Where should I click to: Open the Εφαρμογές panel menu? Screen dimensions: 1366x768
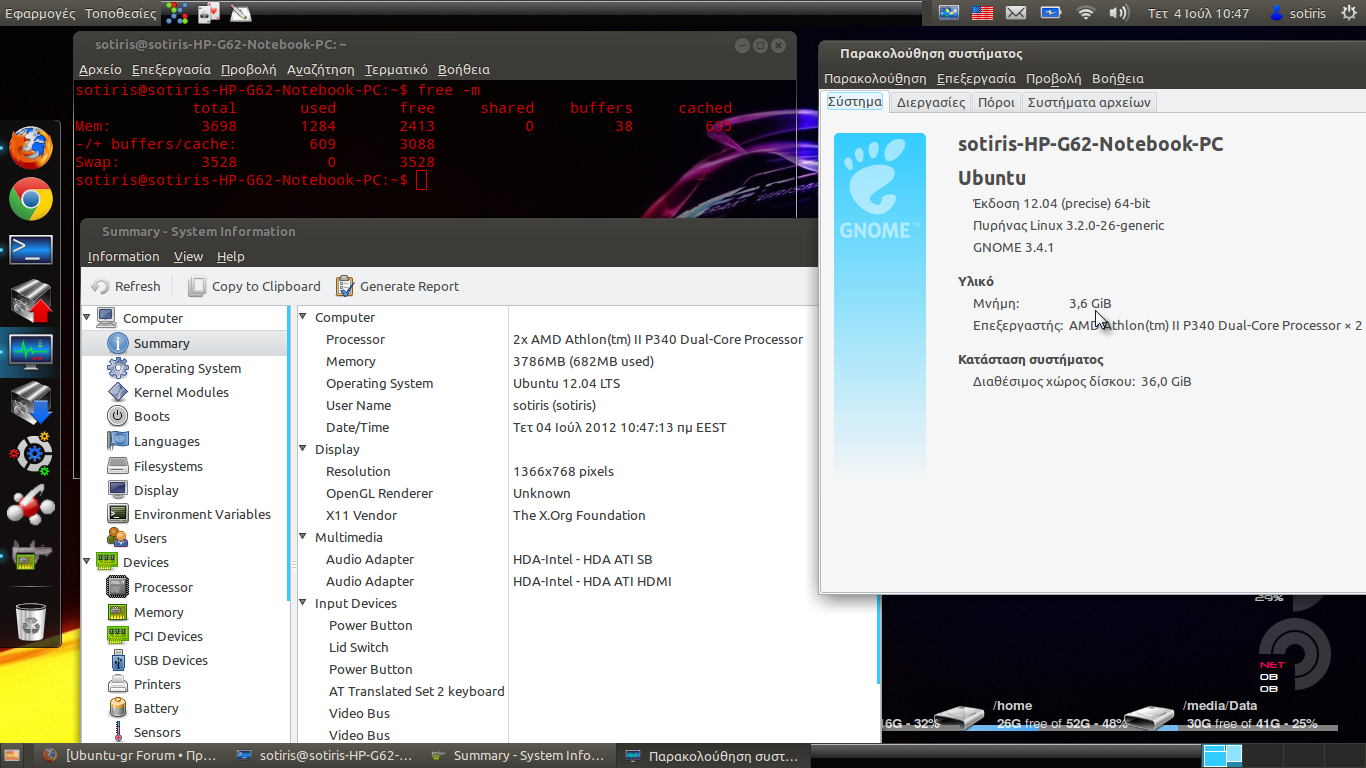(41, 13)
